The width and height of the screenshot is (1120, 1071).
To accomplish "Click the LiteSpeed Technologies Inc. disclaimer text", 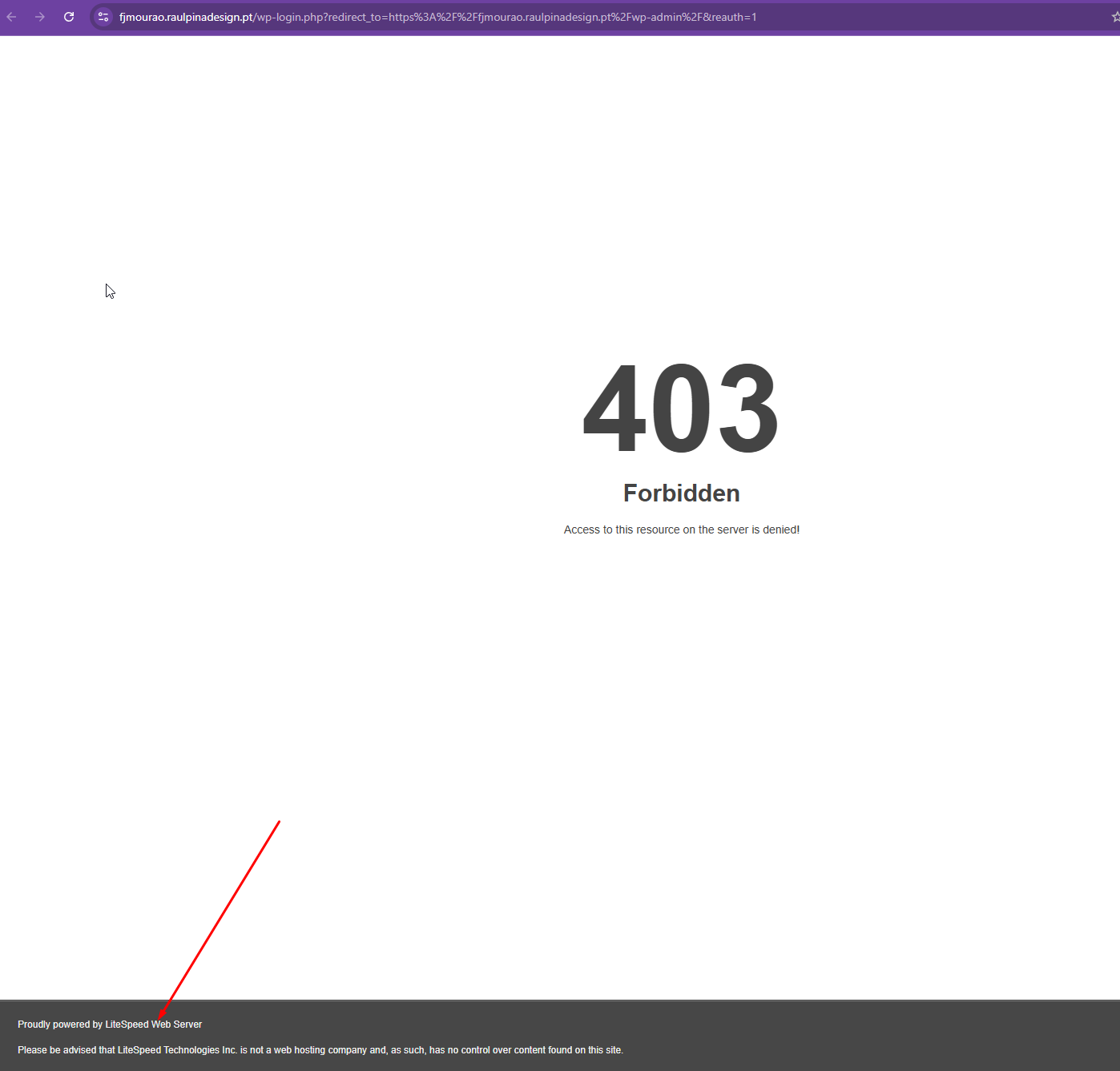I will [320, 1050].
